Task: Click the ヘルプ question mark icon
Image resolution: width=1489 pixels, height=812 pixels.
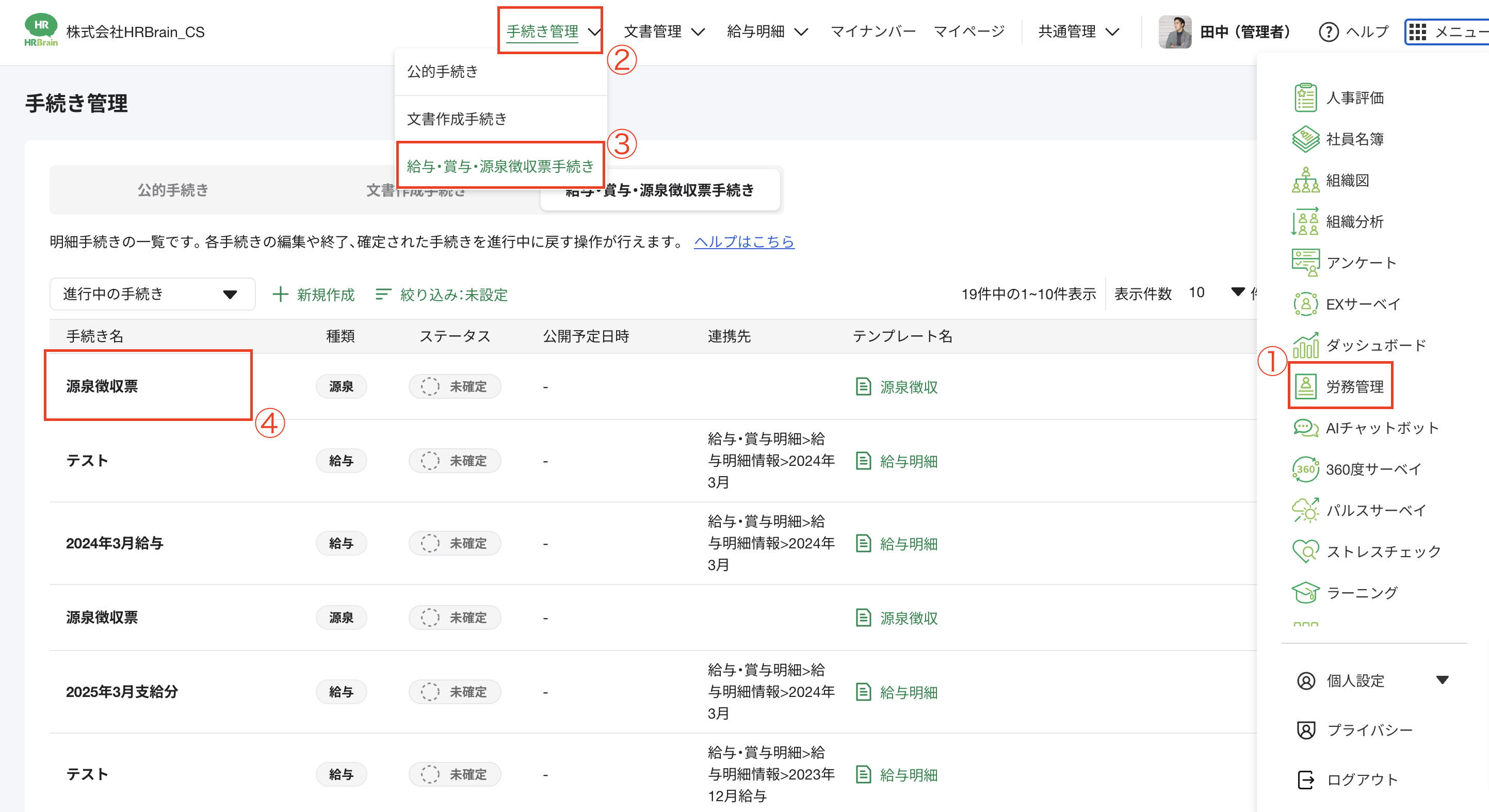Action: tap(1329, 32)
